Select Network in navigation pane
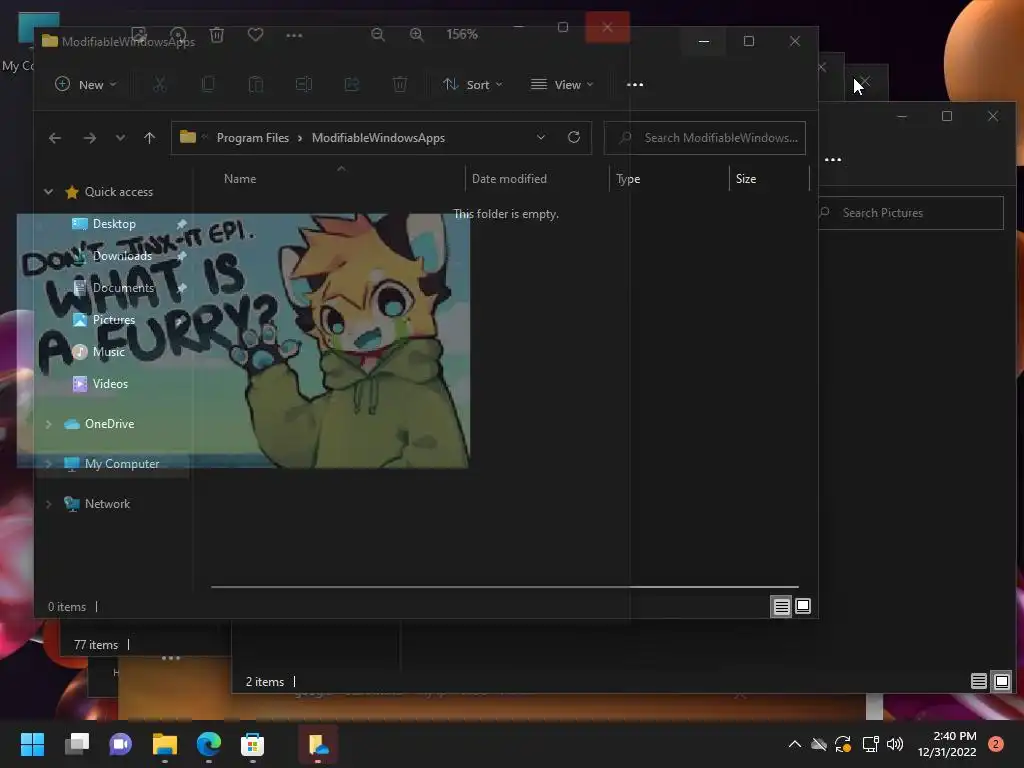 (107, 504)
